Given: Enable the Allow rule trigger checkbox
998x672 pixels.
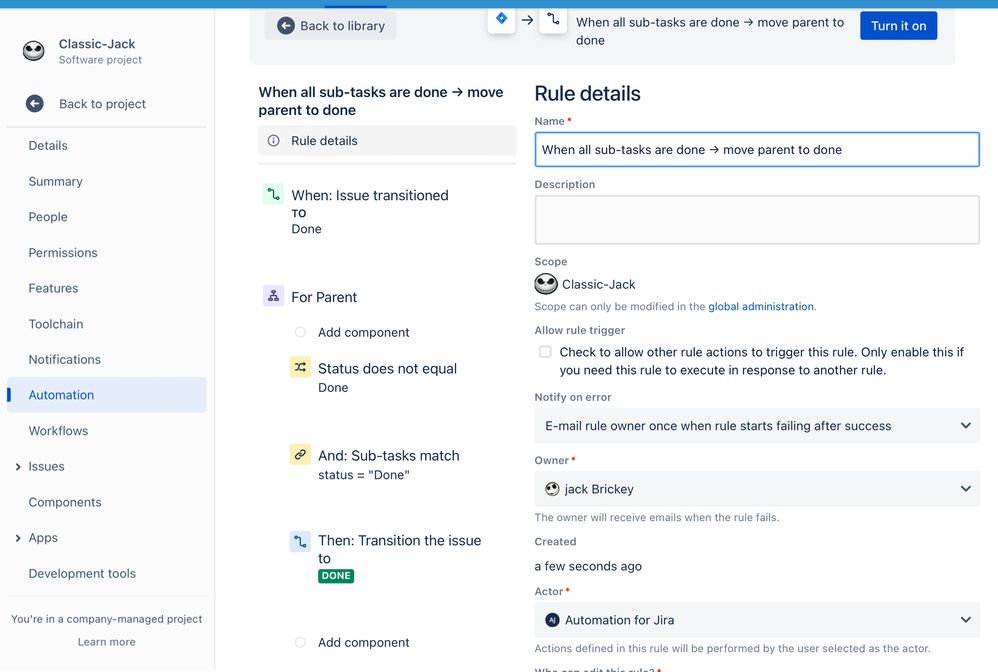Looking at the screenshot, I should 545,352.
